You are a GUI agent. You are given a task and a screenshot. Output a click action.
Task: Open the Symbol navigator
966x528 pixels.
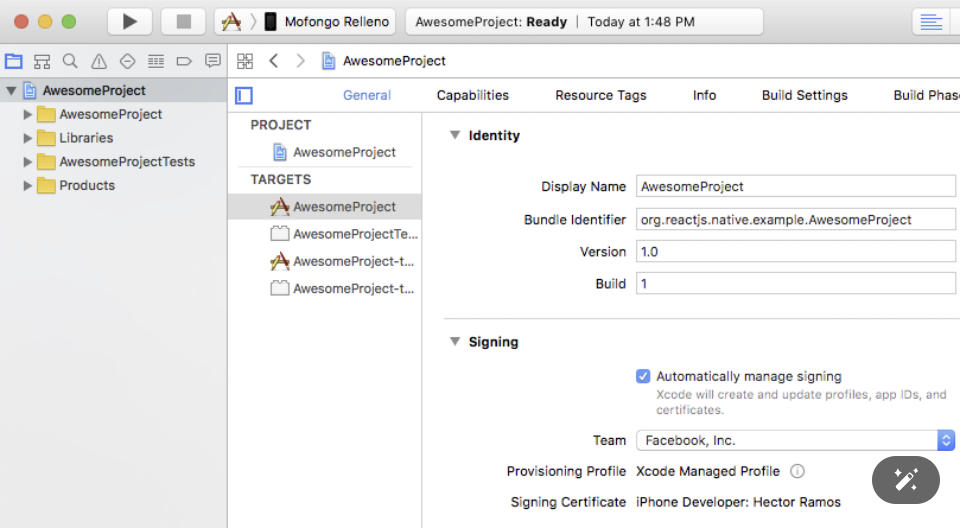[42, 61]
